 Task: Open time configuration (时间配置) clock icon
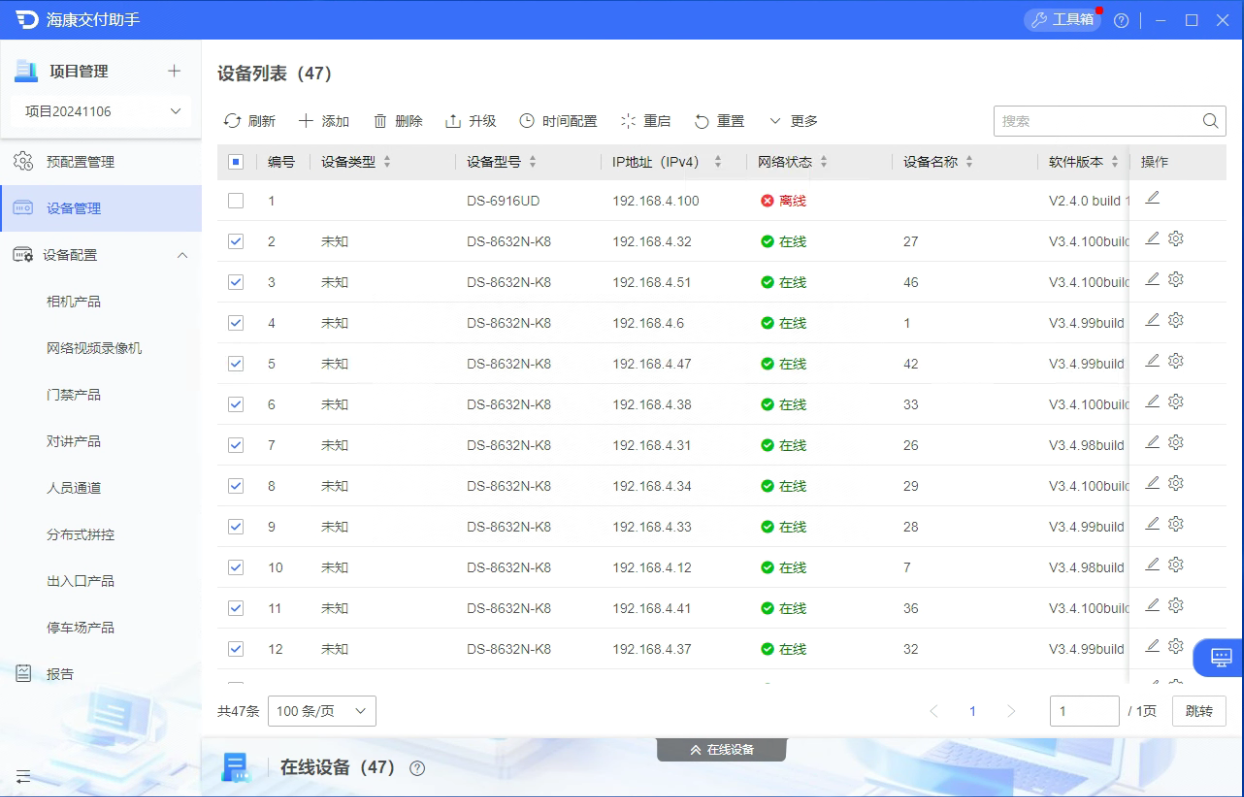527,121
